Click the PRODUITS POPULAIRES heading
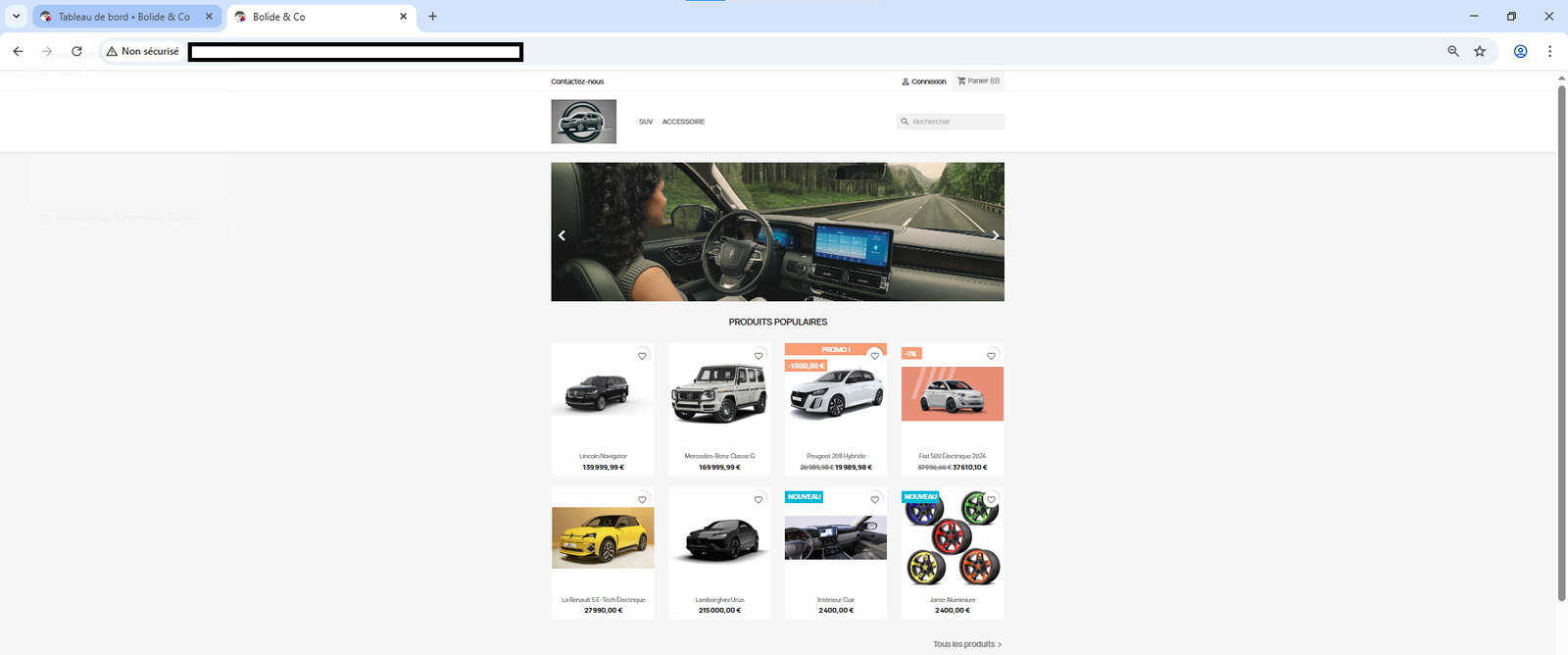Screen dimensions: 1568x655 [777, 322]
